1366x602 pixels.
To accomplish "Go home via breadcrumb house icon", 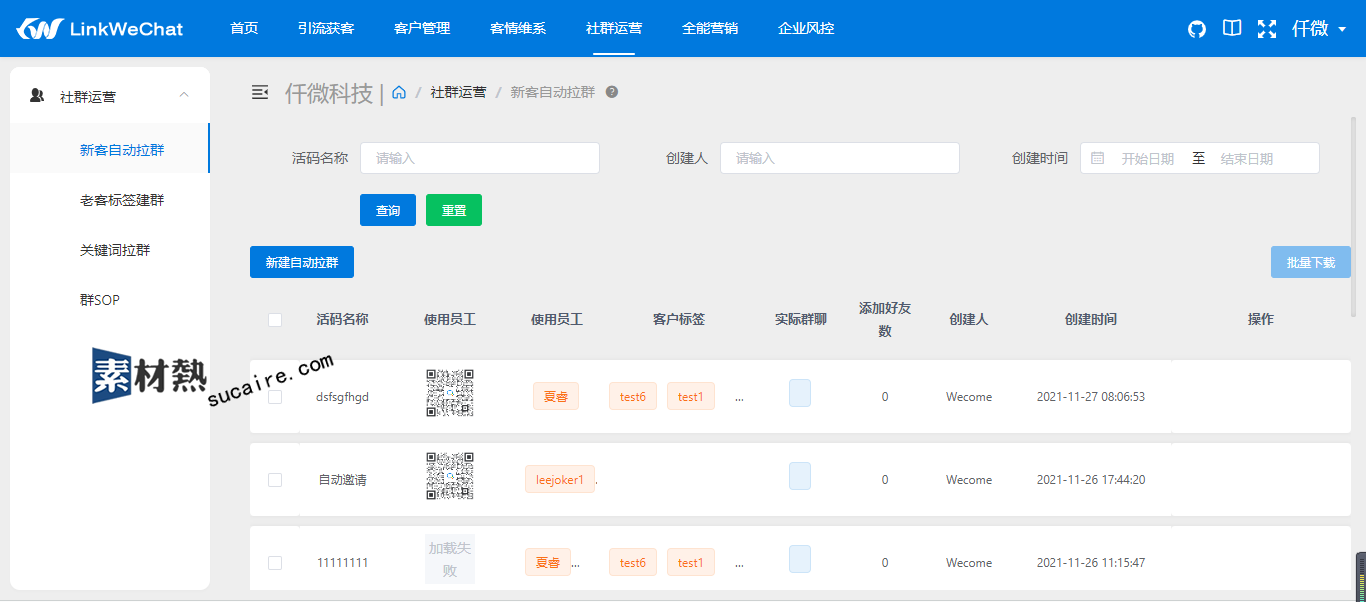I will click(x=399, y=92).
